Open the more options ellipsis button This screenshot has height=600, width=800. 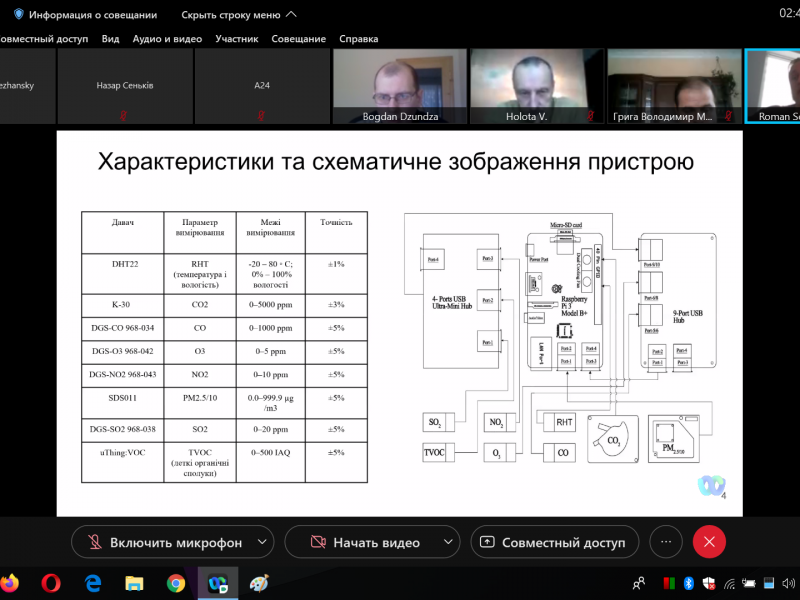pyautogui.click(x=665, y=542)
